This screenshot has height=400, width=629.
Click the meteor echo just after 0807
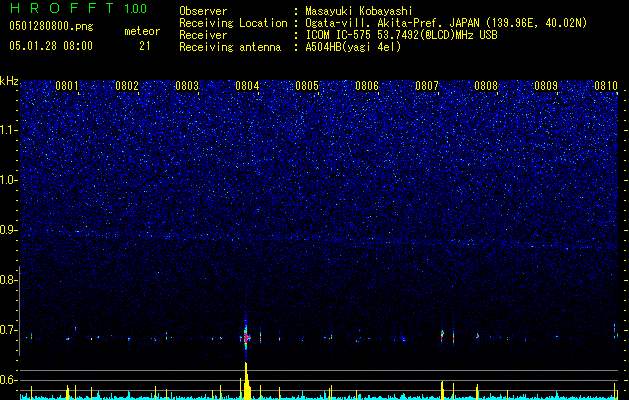tap(442, 335)
